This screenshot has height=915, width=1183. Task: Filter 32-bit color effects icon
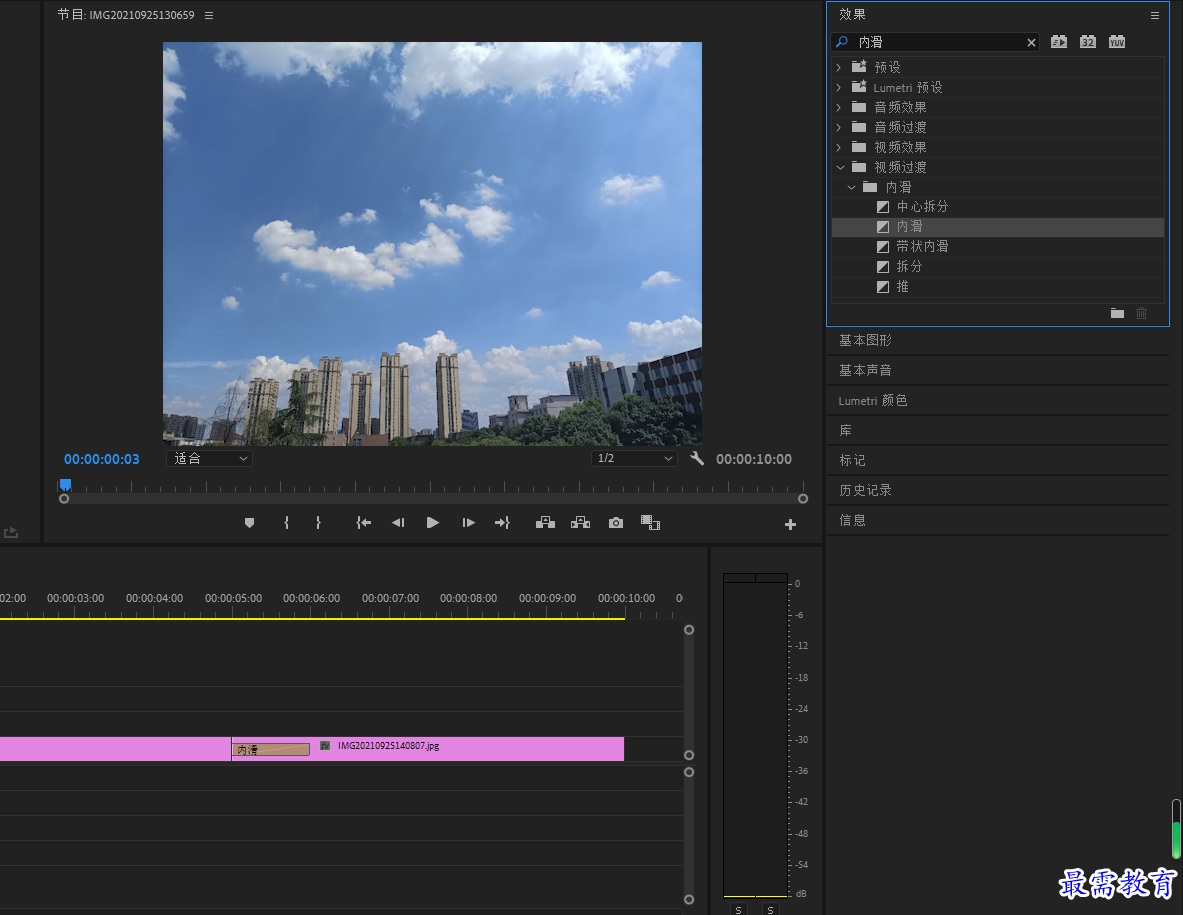(x=1088, y=41)
